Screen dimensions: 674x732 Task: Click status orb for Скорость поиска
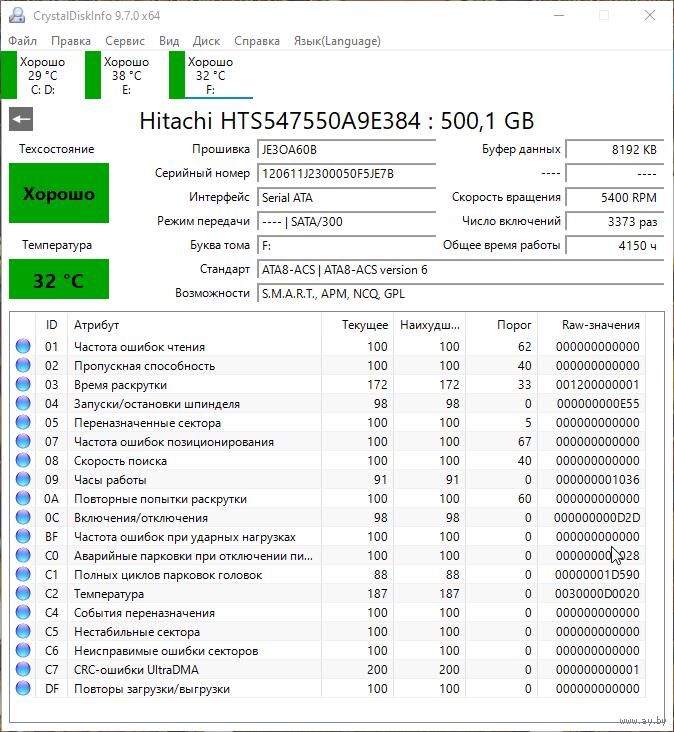click(23, 460)
